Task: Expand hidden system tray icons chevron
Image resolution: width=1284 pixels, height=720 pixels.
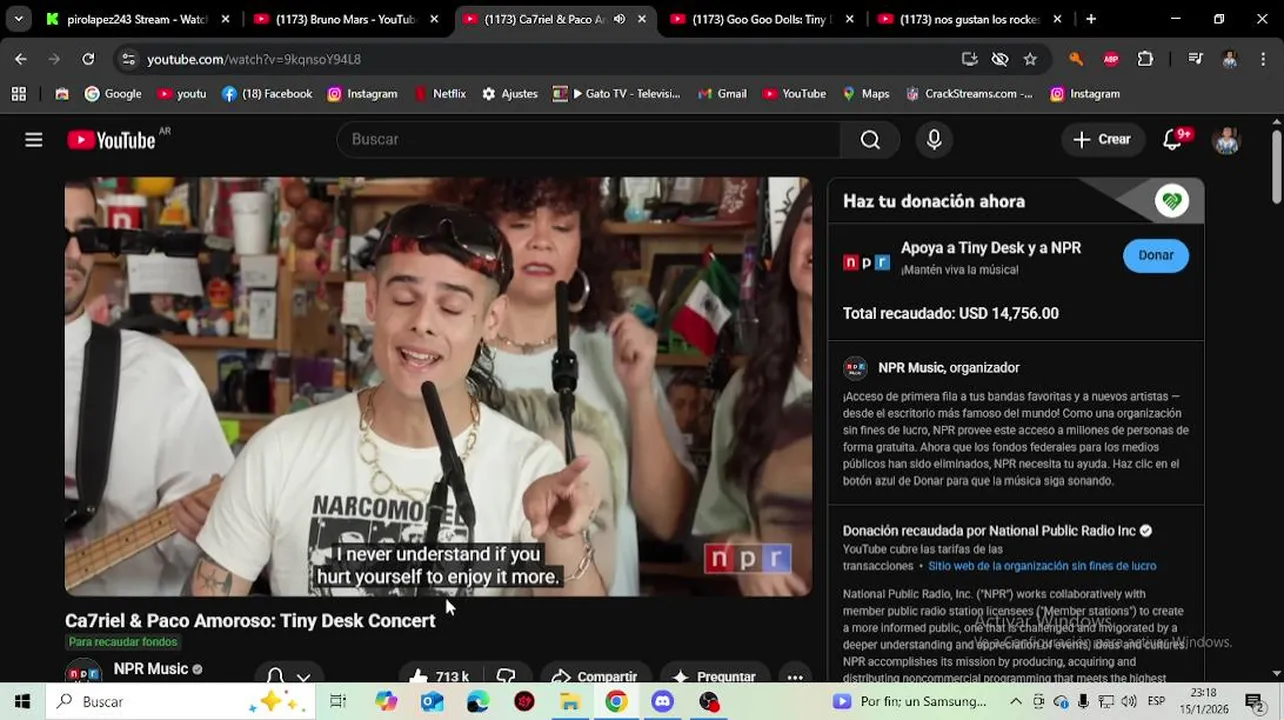Action: [x=1016, y=702]
